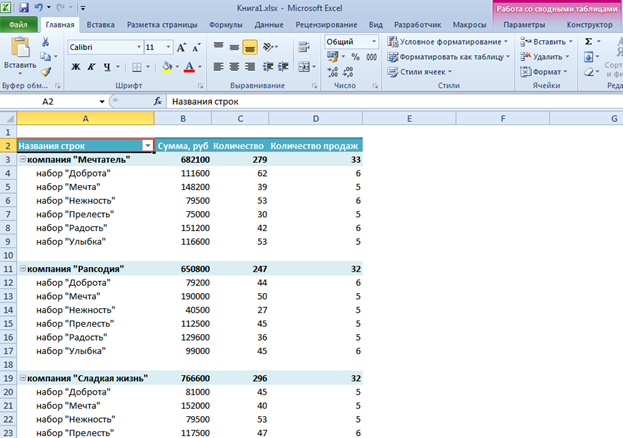Click the yellow fill color bucket
The image size is (623, 438).
(166, 66)
